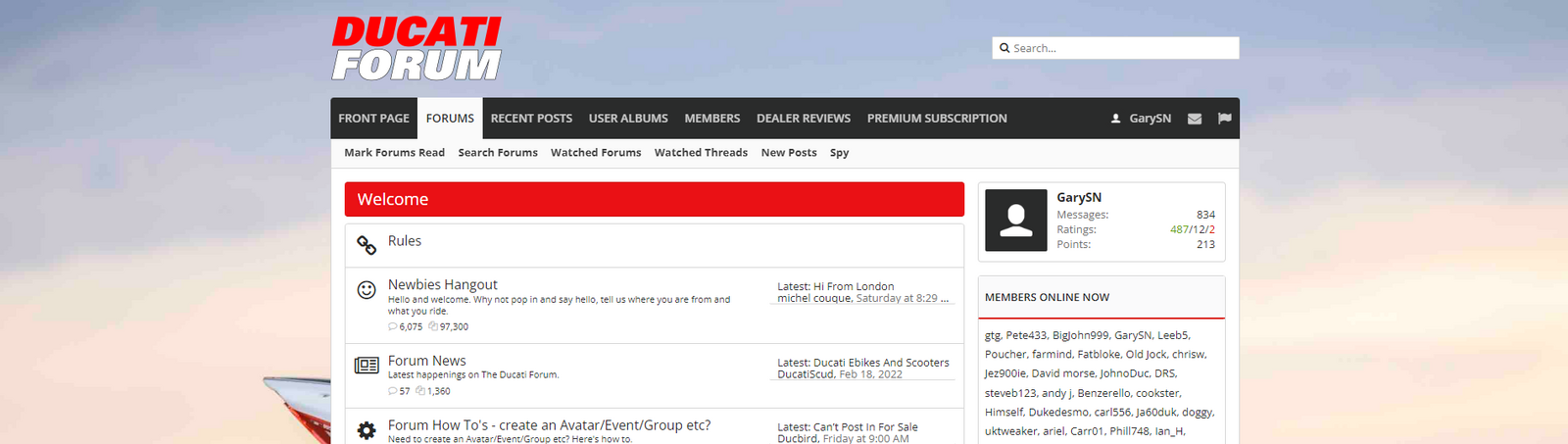Switch to the Front Page tab
Image resolution: width=1568 pixels, height=444 pixels.
coord(373,119)
